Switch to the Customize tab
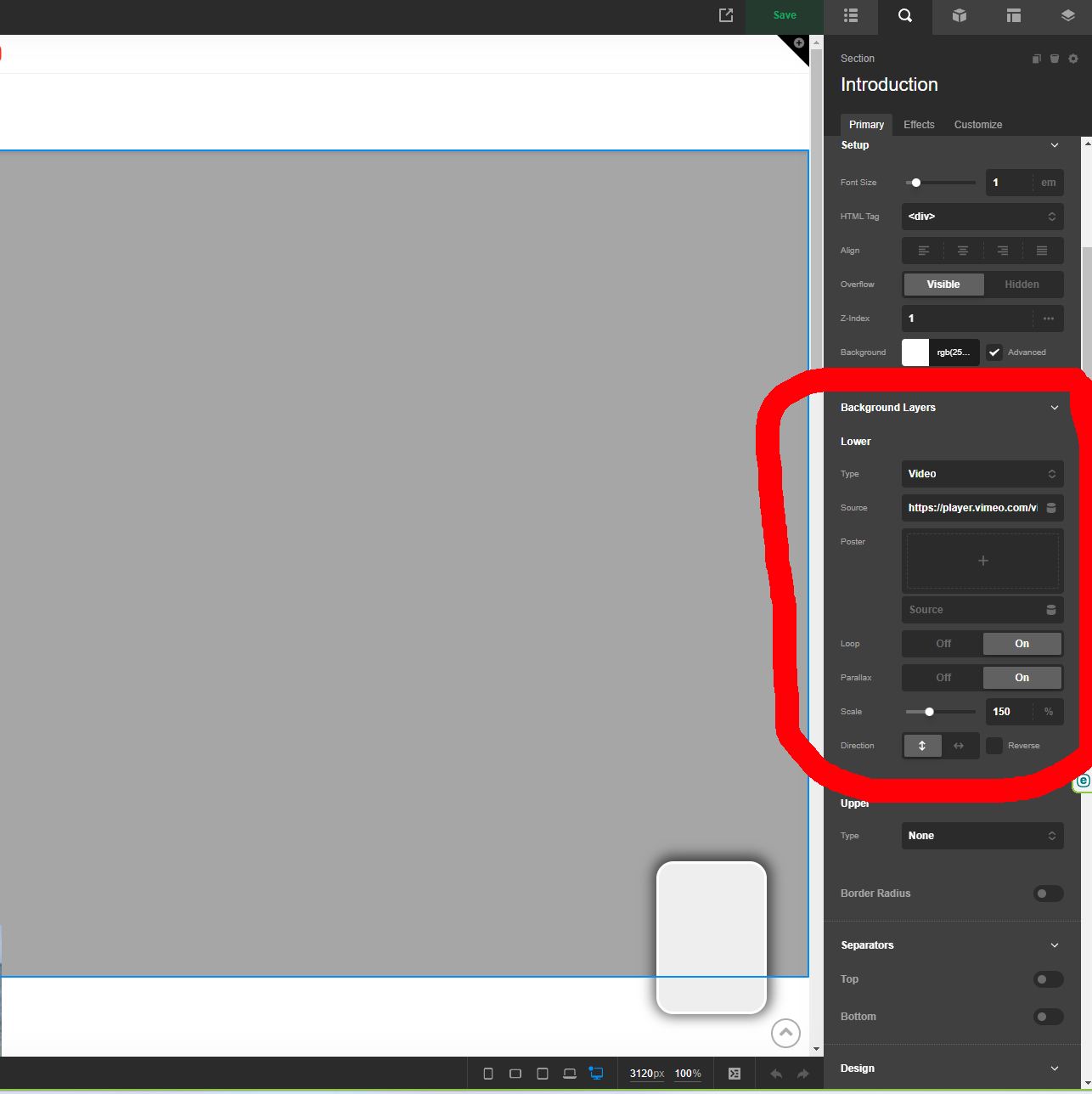 click(x=977, y=125)
